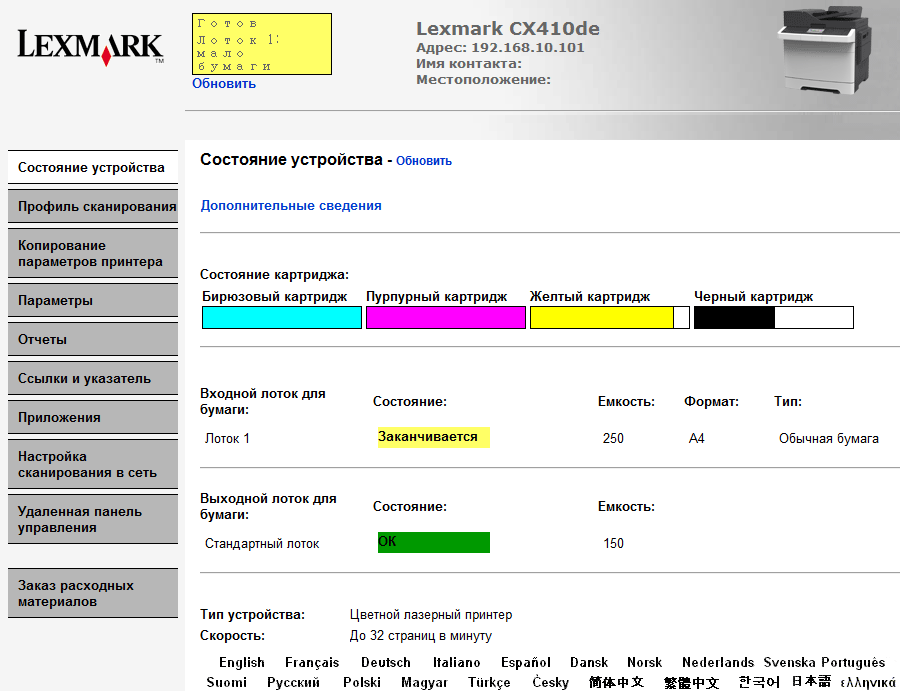This screenshot has width=900, height=691.
Task: Switch language to Magyar
Action: coord(424,682)
